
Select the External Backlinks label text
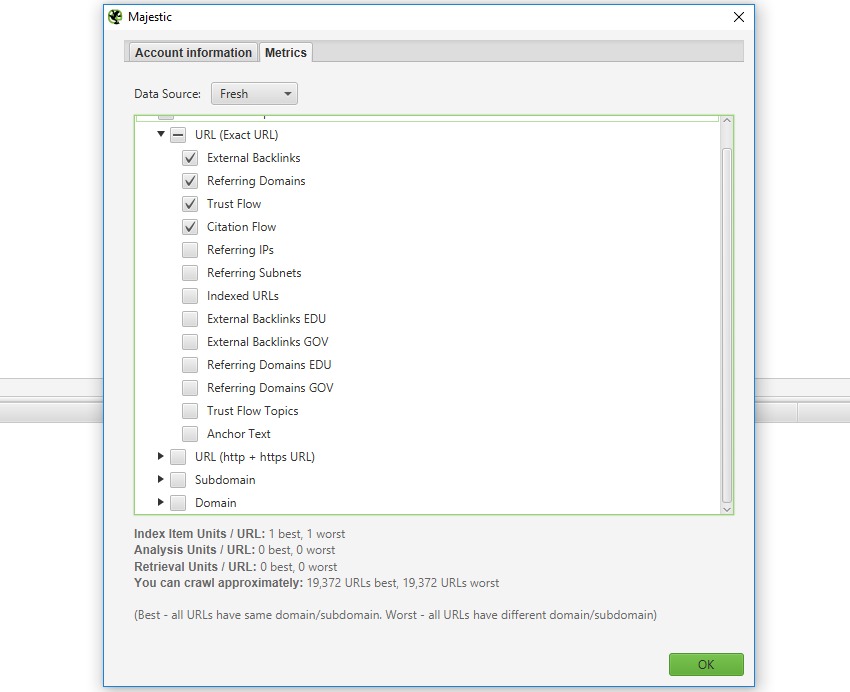pyautogui.click(x=253, y=158)
